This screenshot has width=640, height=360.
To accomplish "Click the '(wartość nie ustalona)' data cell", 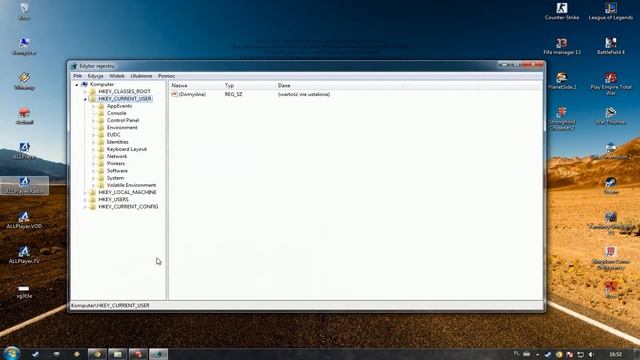I will 304,94.
